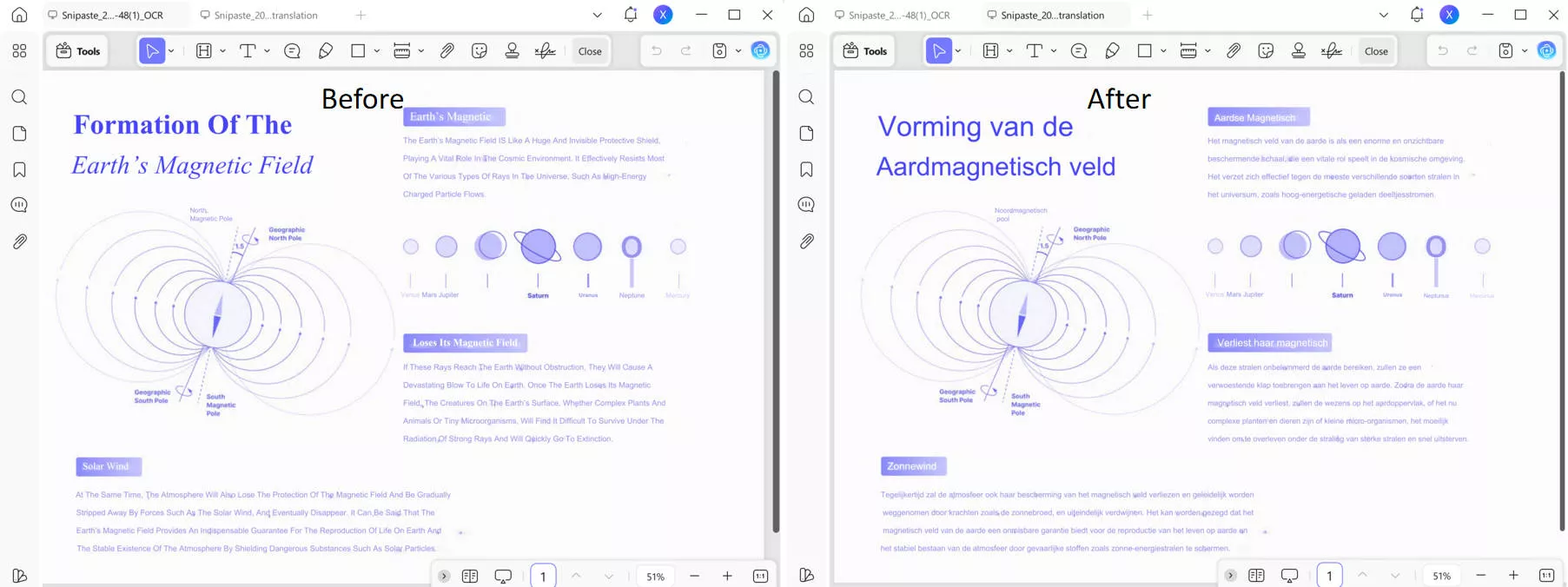The image size is (1568, 587).
Task: Expand highlight tool dropdown in left window
Action: (222, 51)
